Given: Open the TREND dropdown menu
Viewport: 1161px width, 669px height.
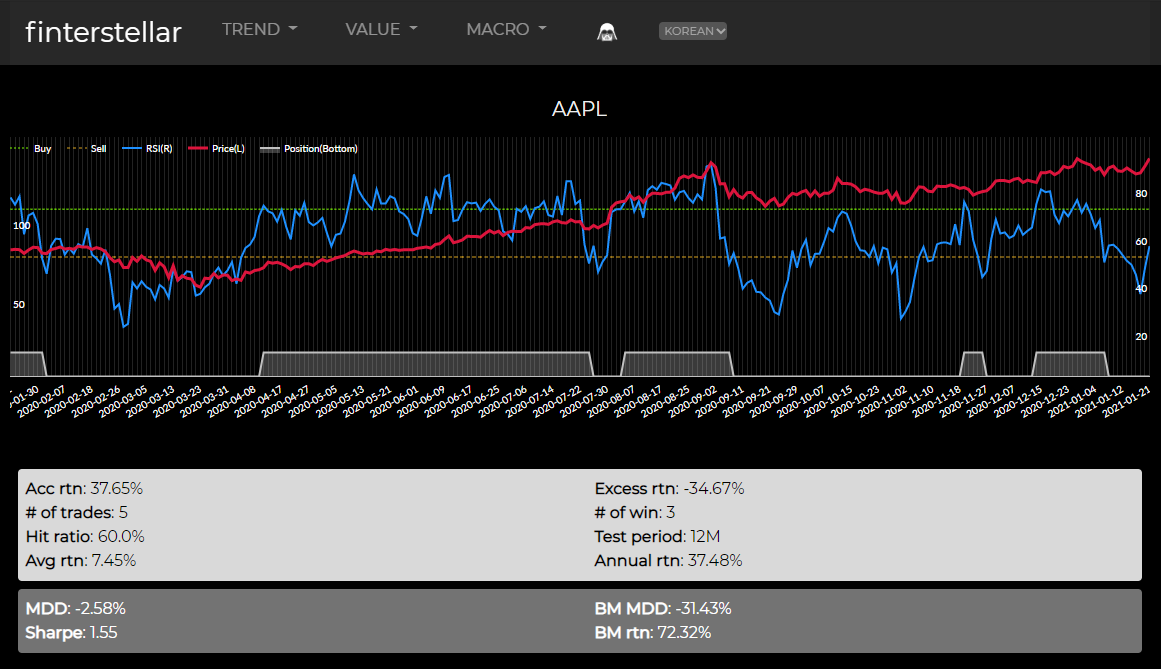Looking at the screenshot, I should 259,30.
